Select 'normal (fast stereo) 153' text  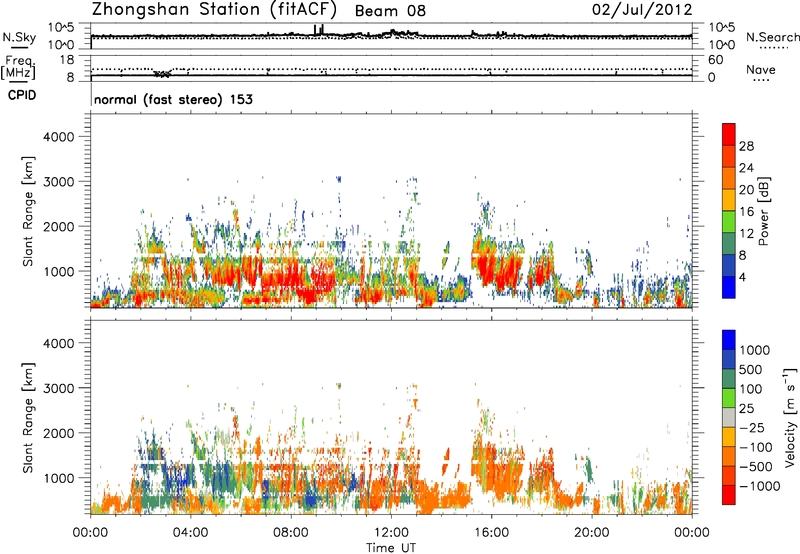pyautogui.click(x=173, y=99)
